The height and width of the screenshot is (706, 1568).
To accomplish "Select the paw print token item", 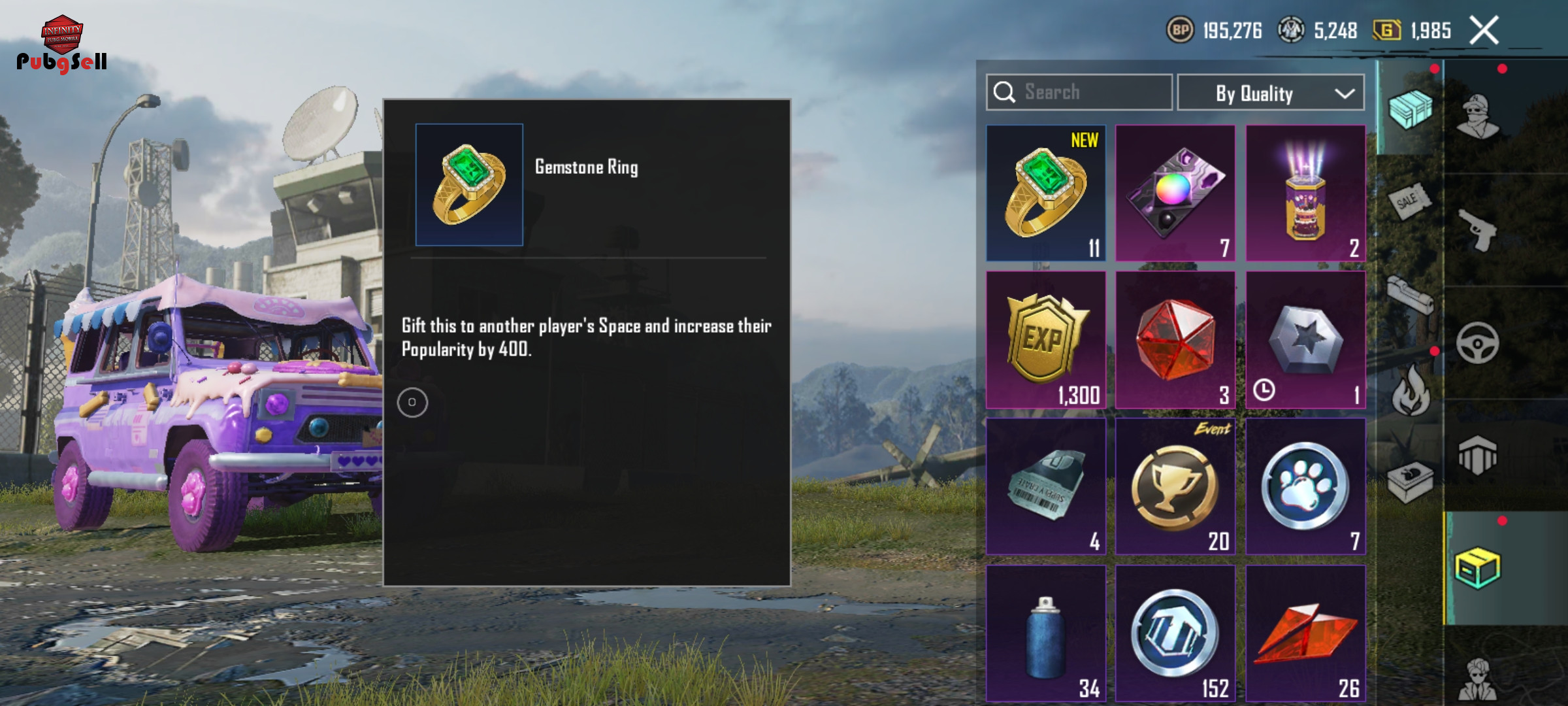I will (x=1305, y=486).
